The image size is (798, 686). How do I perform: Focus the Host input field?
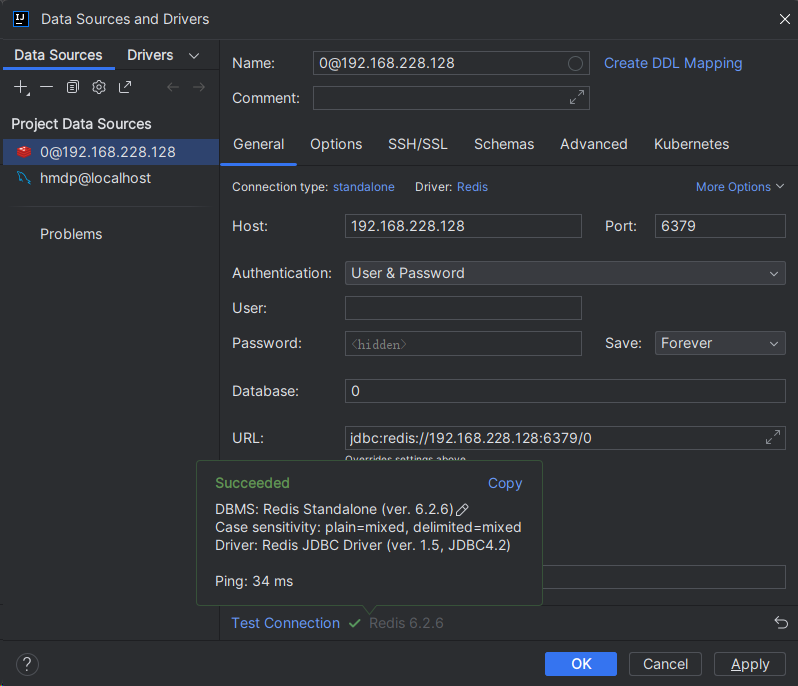pos(463,226)
